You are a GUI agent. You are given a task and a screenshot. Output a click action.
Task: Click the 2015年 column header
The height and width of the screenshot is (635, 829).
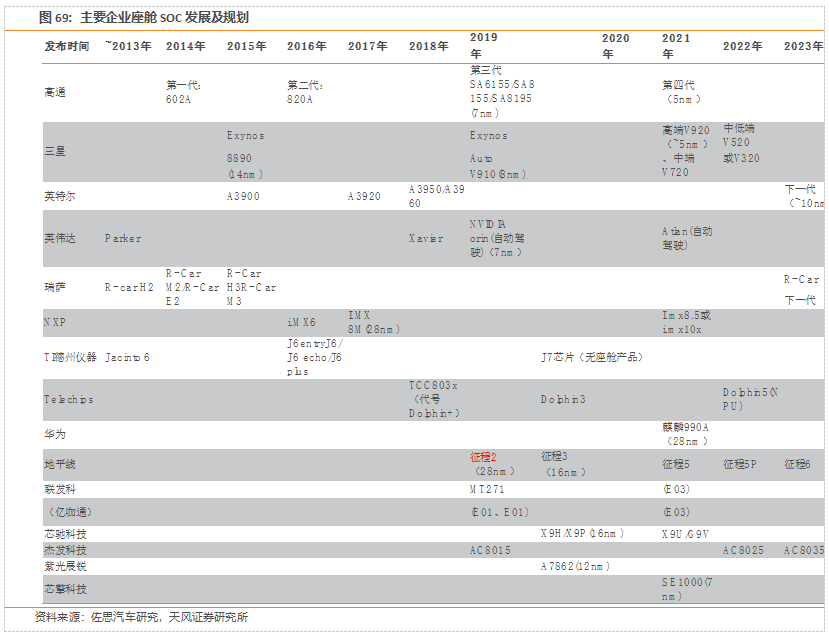[246, 47]
